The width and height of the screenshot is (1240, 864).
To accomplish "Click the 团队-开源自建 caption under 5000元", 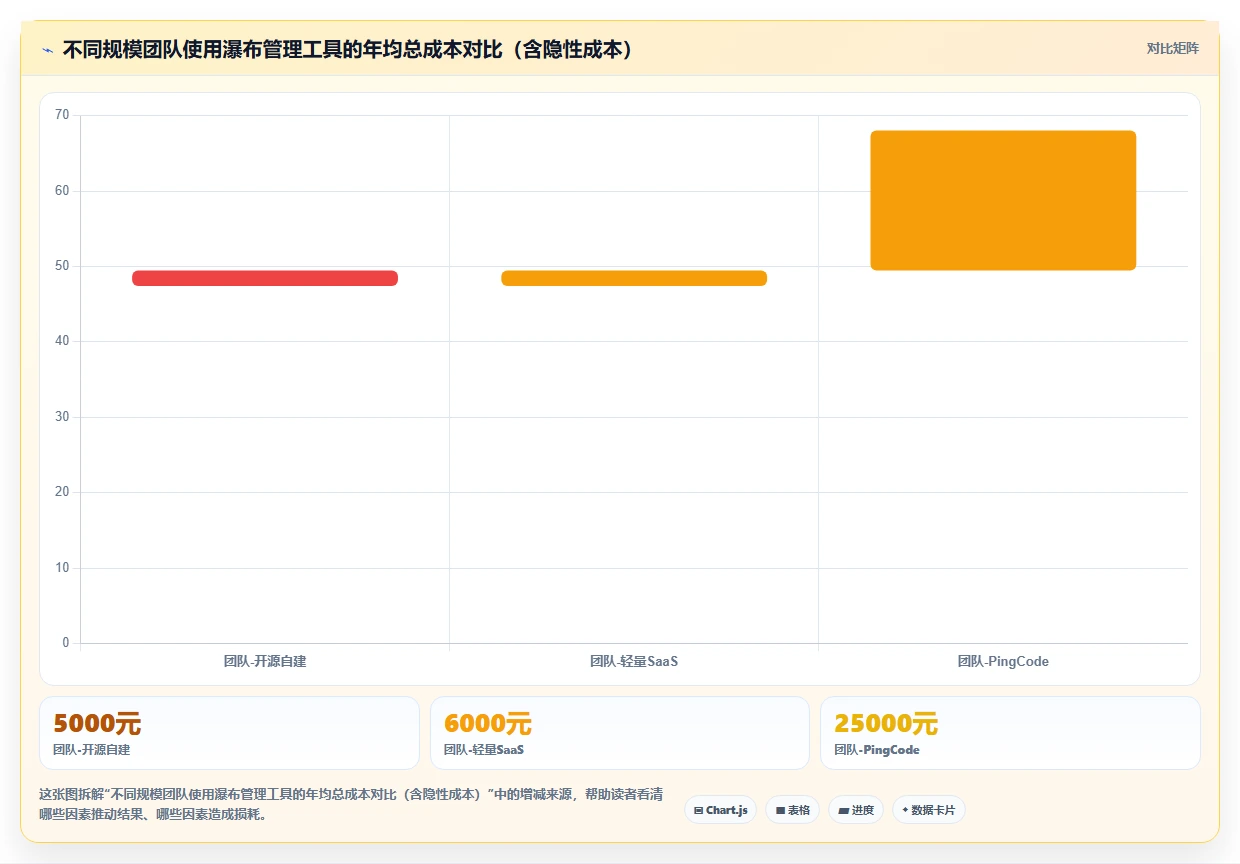I will tap(92, 750).
